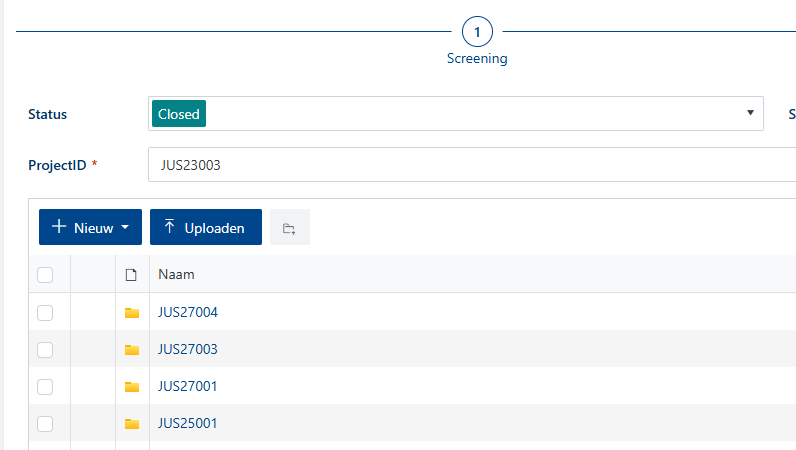796x450 pixels.
Task: Click the folder icon next to JUS27004
Action: point(132,313)
